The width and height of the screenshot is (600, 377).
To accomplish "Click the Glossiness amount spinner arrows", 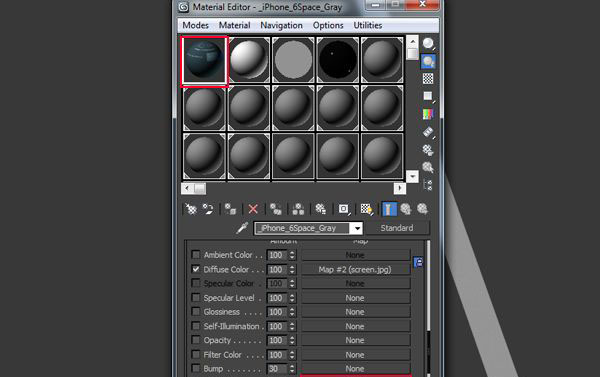I will [x=292, y=312].
